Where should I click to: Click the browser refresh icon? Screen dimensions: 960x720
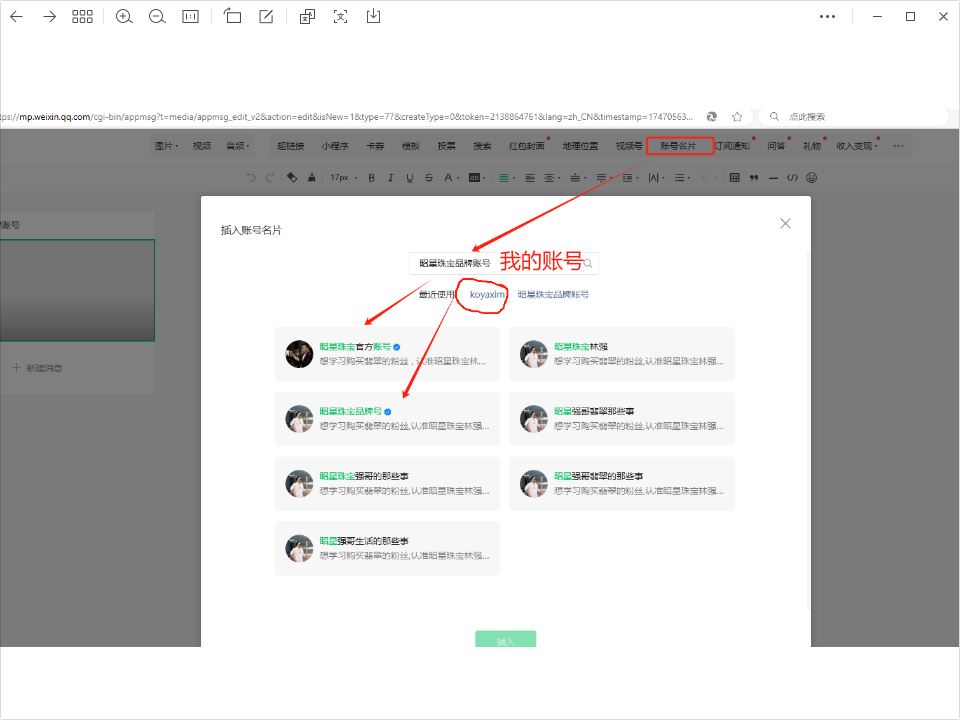(711, 116)
